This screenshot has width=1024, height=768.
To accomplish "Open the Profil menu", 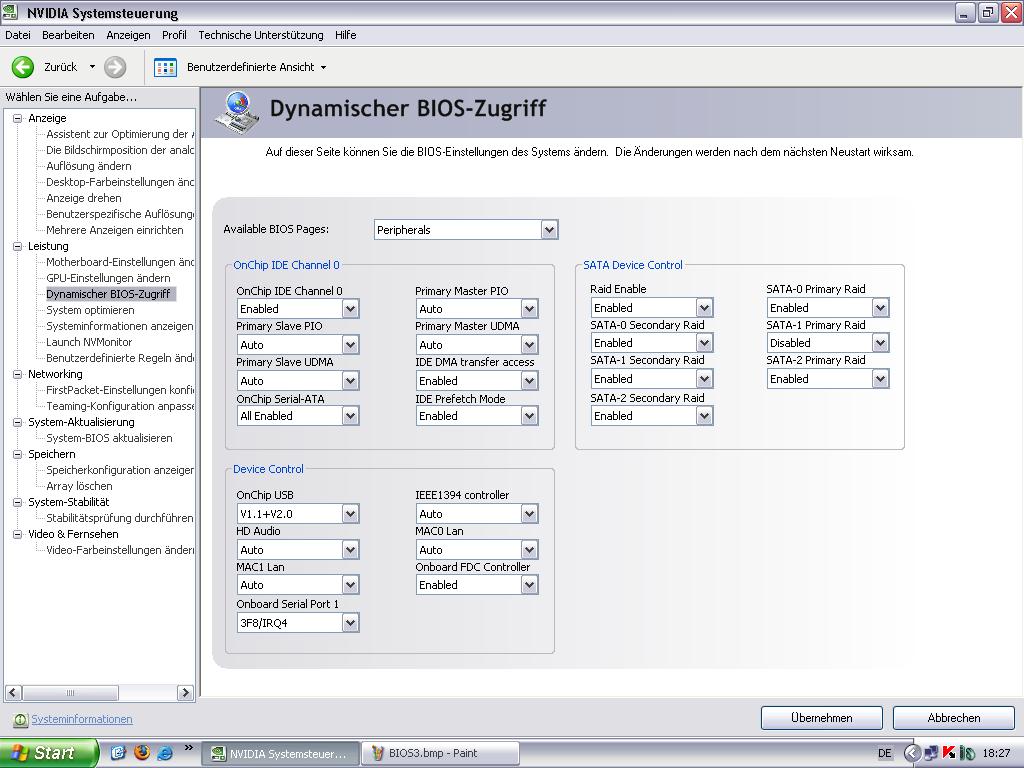I will coord(174,35).
